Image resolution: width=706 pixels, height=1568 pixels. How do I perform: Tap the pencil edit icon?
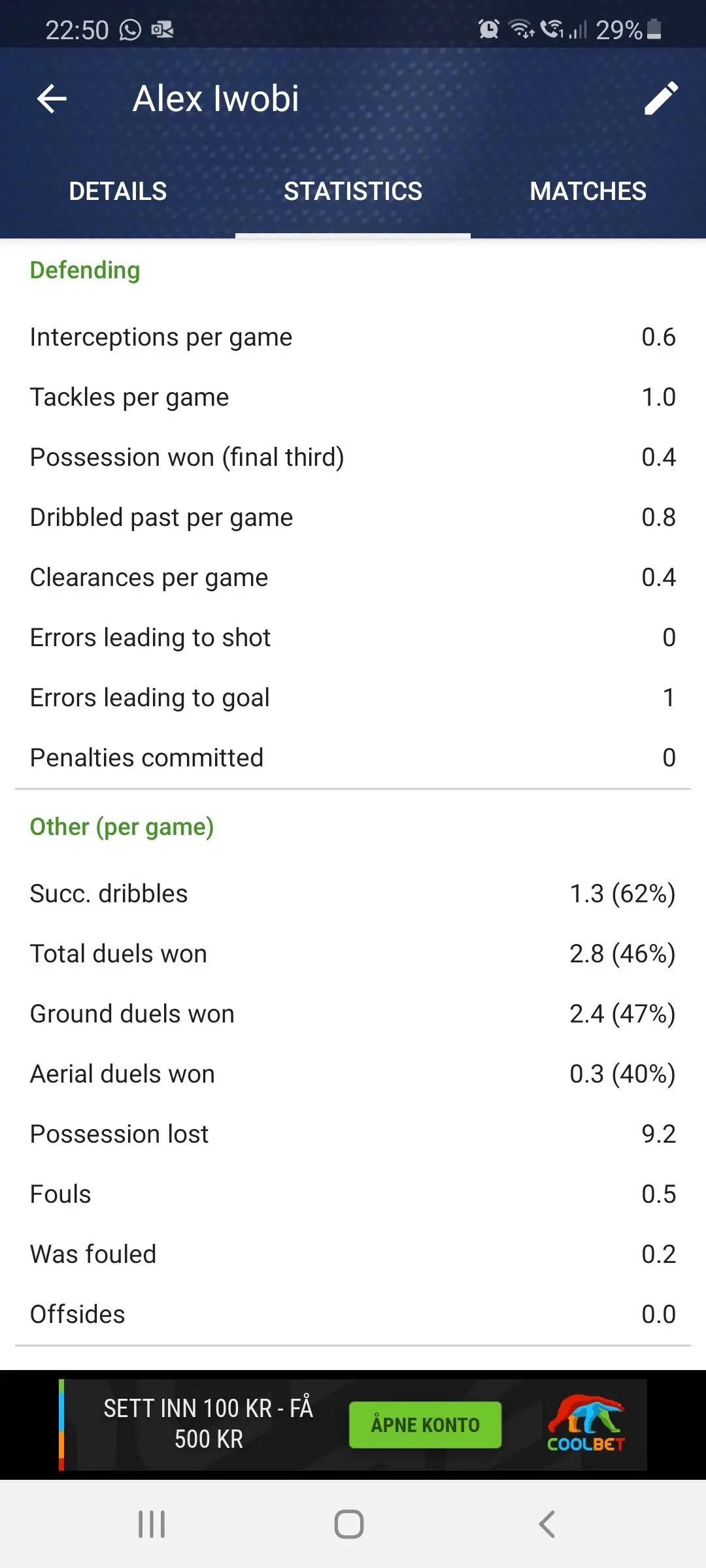(661, 99)
